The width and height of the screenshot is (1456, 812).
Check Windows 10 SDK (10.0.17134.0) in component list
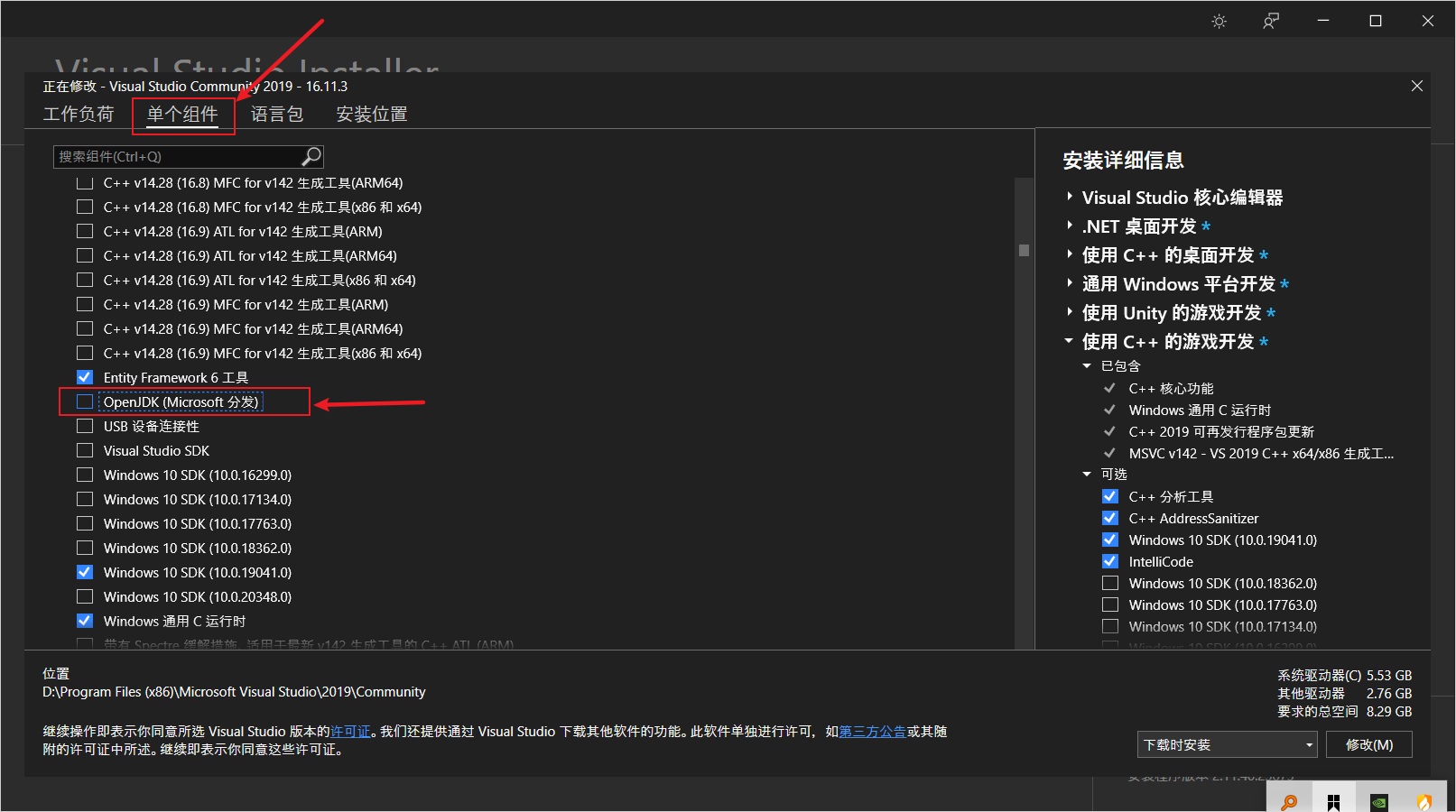pyautogui.click(x=85, y=499)
